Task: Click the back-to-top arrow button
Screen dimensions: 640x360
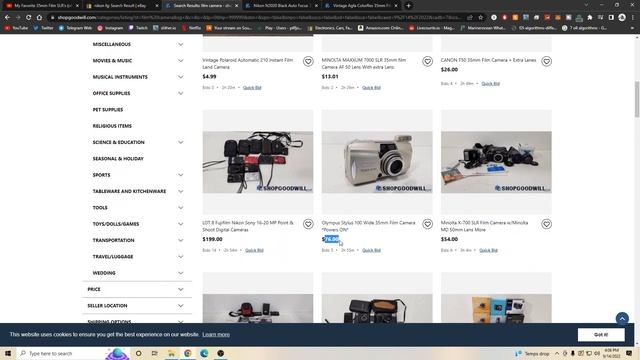Action: pos(622,318)
